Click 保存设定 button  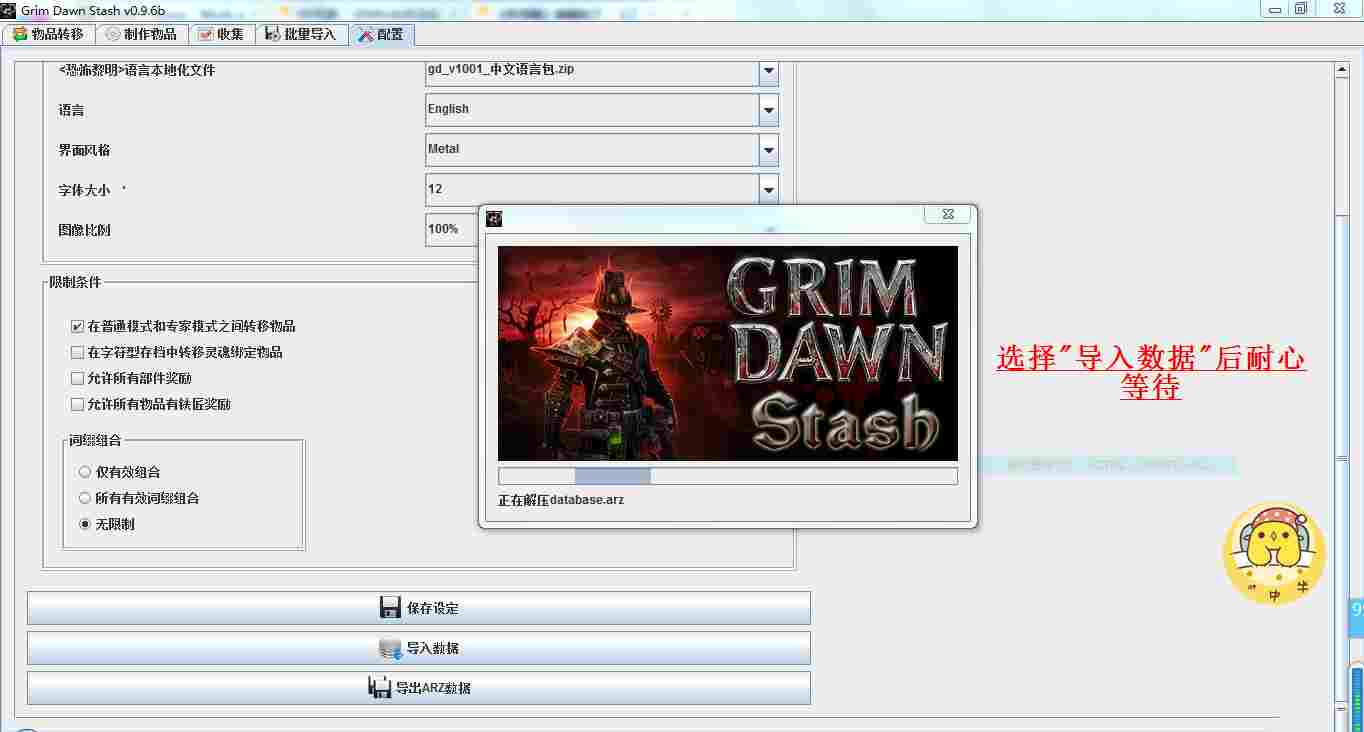point(419,608)
